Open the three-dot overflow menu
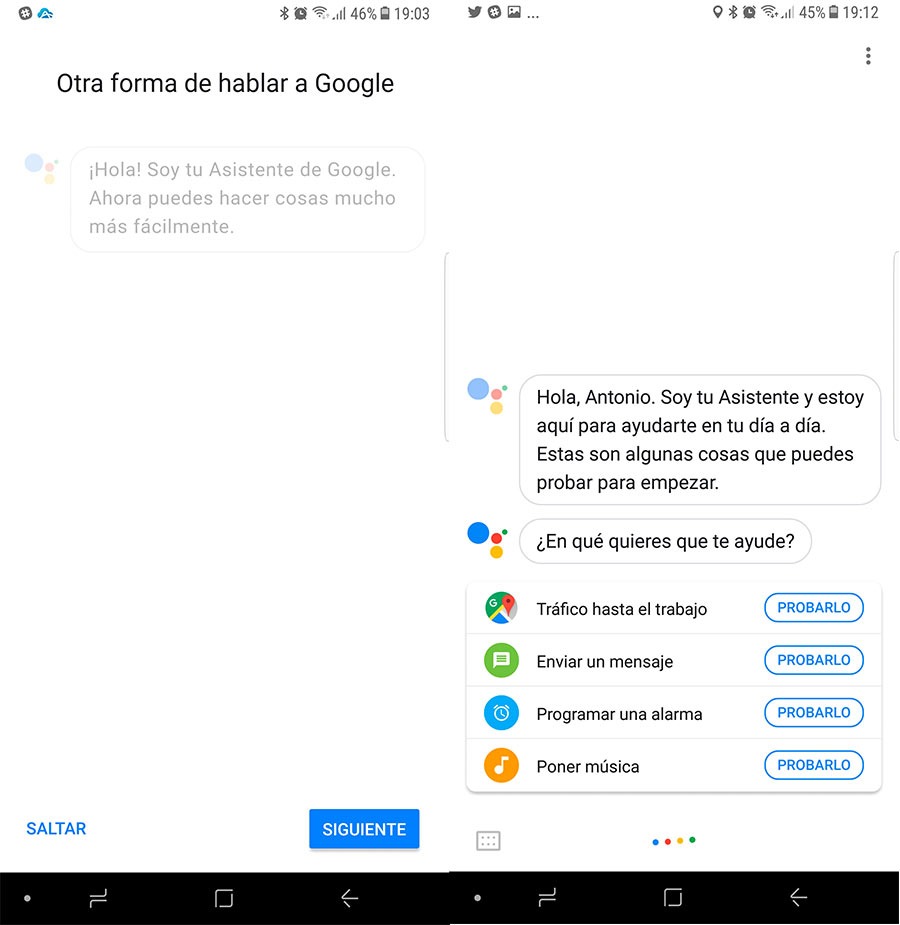 868,56
